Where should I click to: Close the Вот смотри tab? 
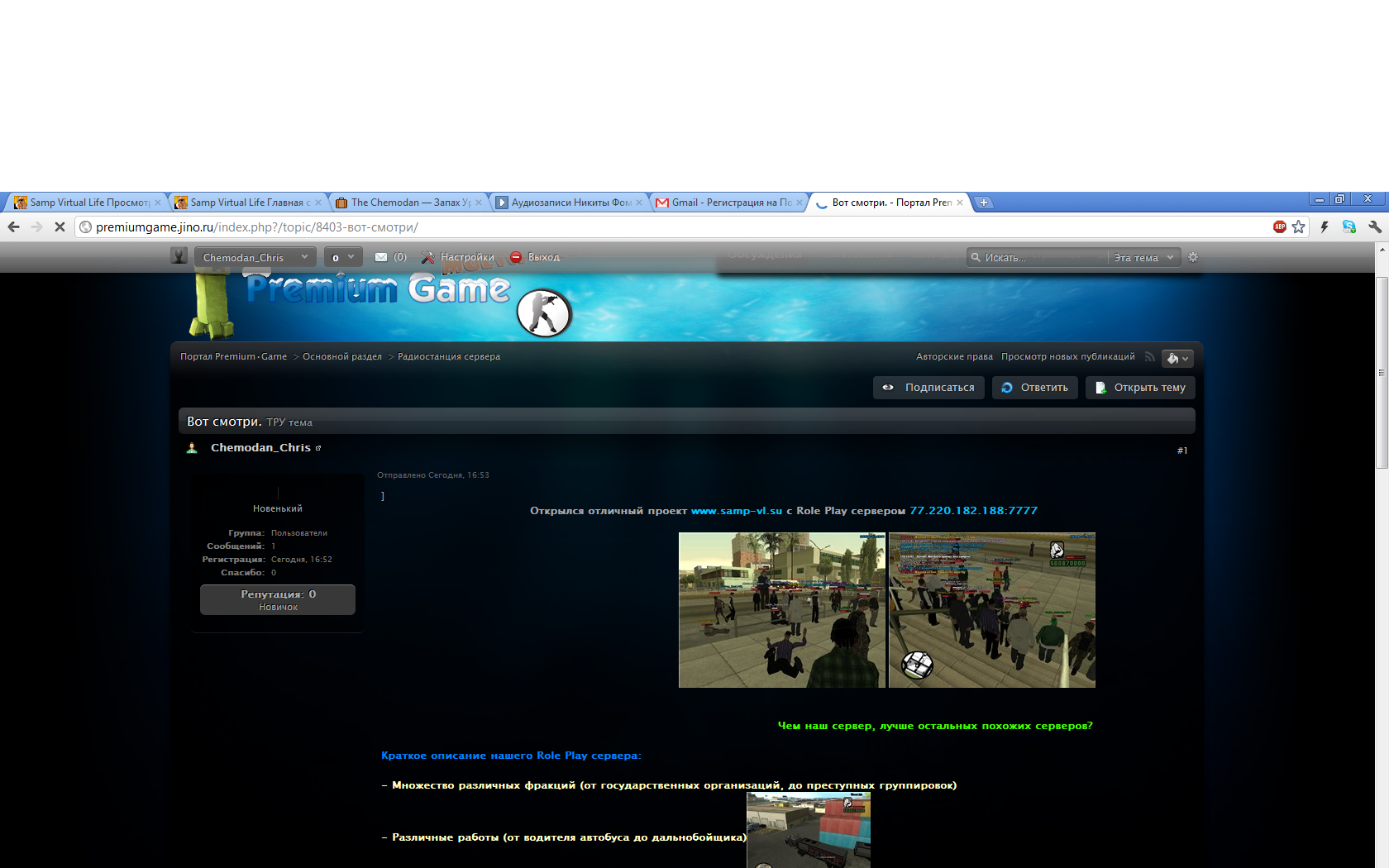coord(960,203)
